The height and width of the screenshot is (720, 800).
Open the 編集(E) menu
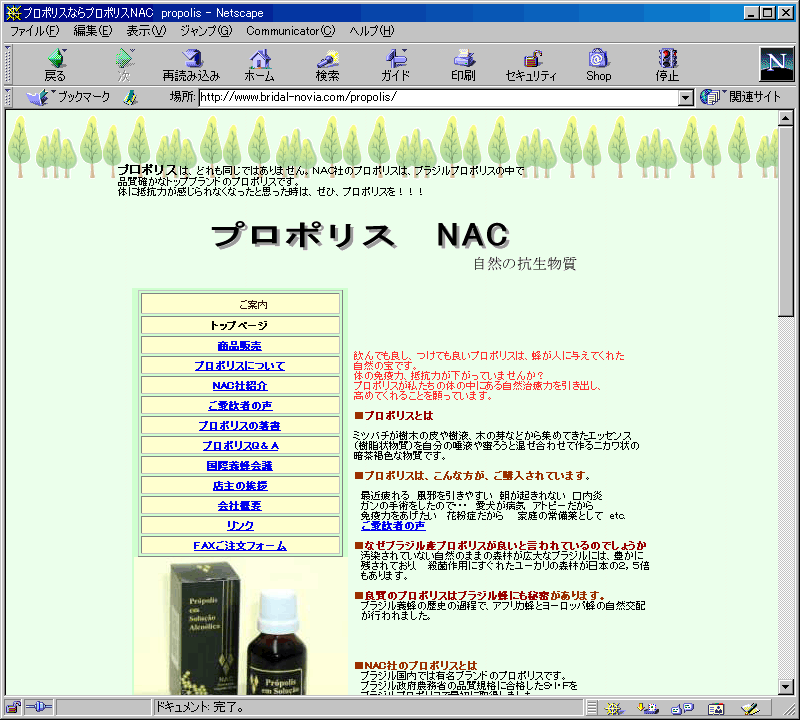(x=92, y=31)
